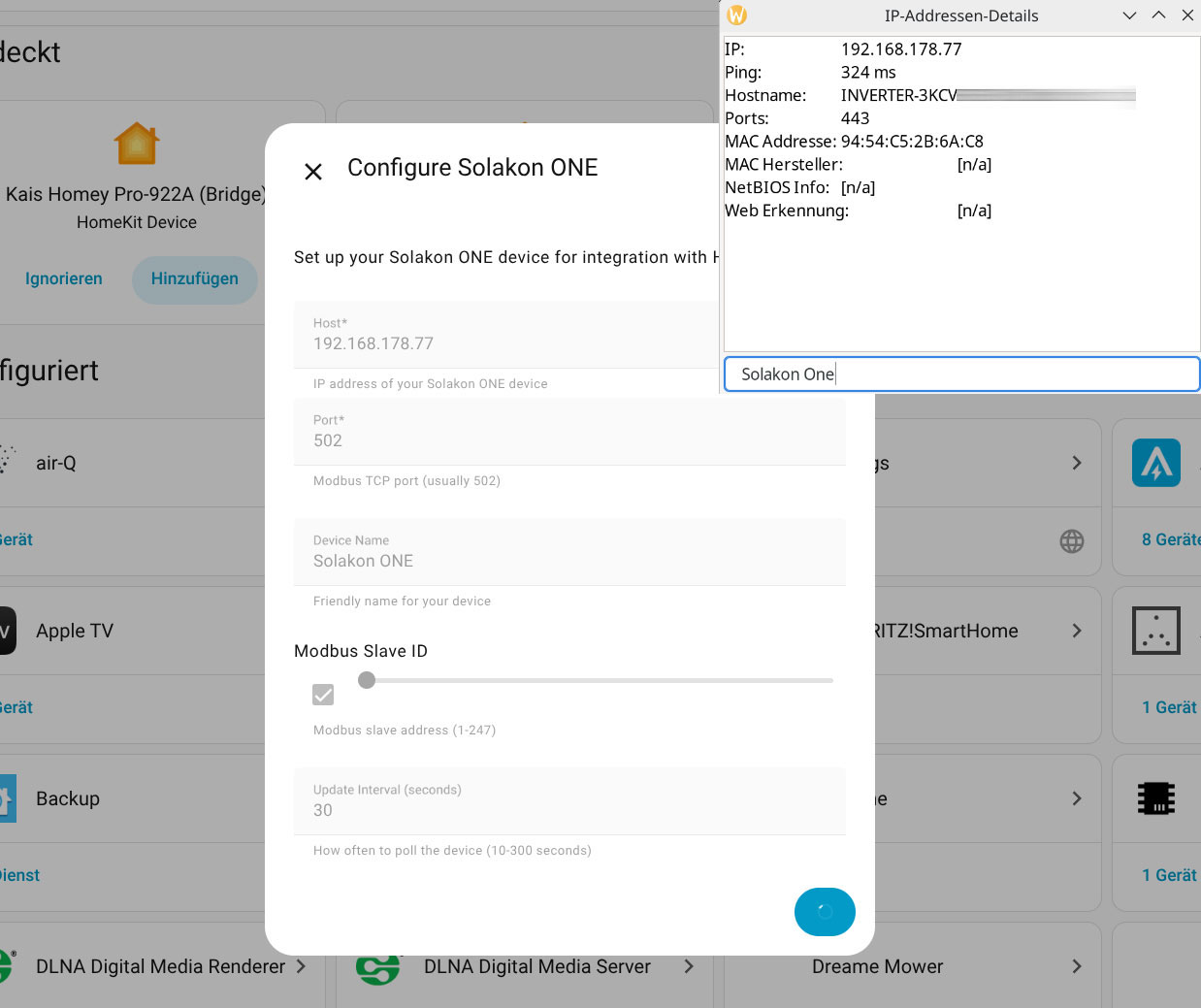The width and height of the screenshot is (1201, 1008).
Task: Close the Configure Solakon ONE dialog
Action: point(313,172)
